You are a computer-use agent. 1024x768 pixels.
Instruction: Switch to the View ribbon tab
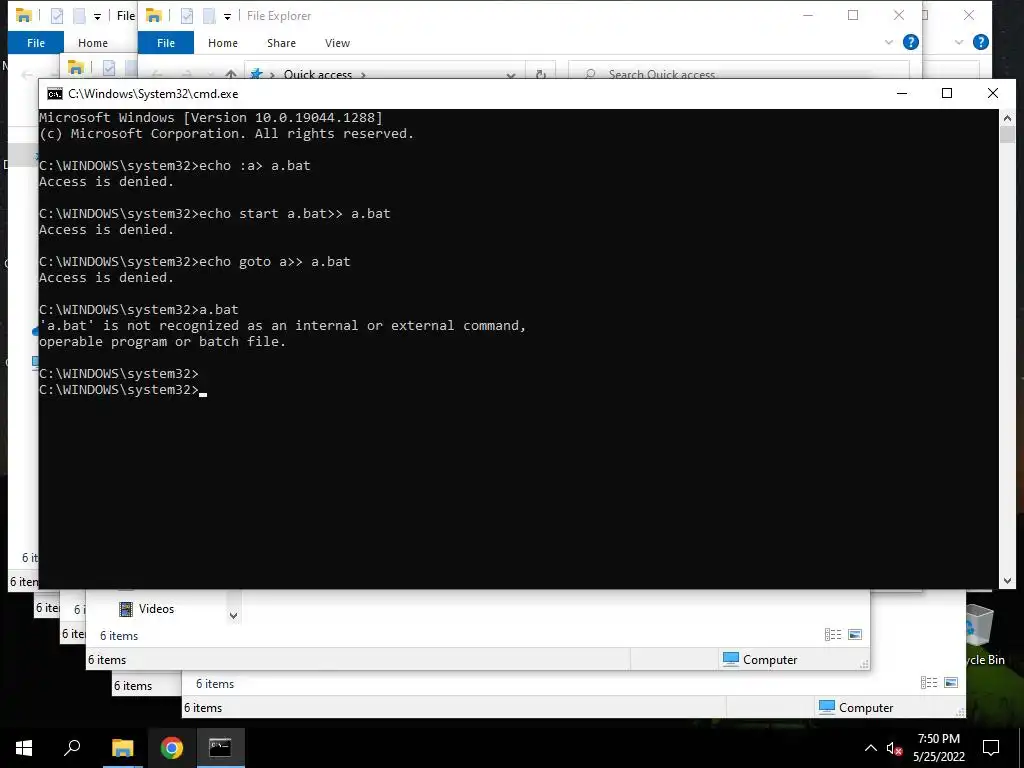(337, 42)
